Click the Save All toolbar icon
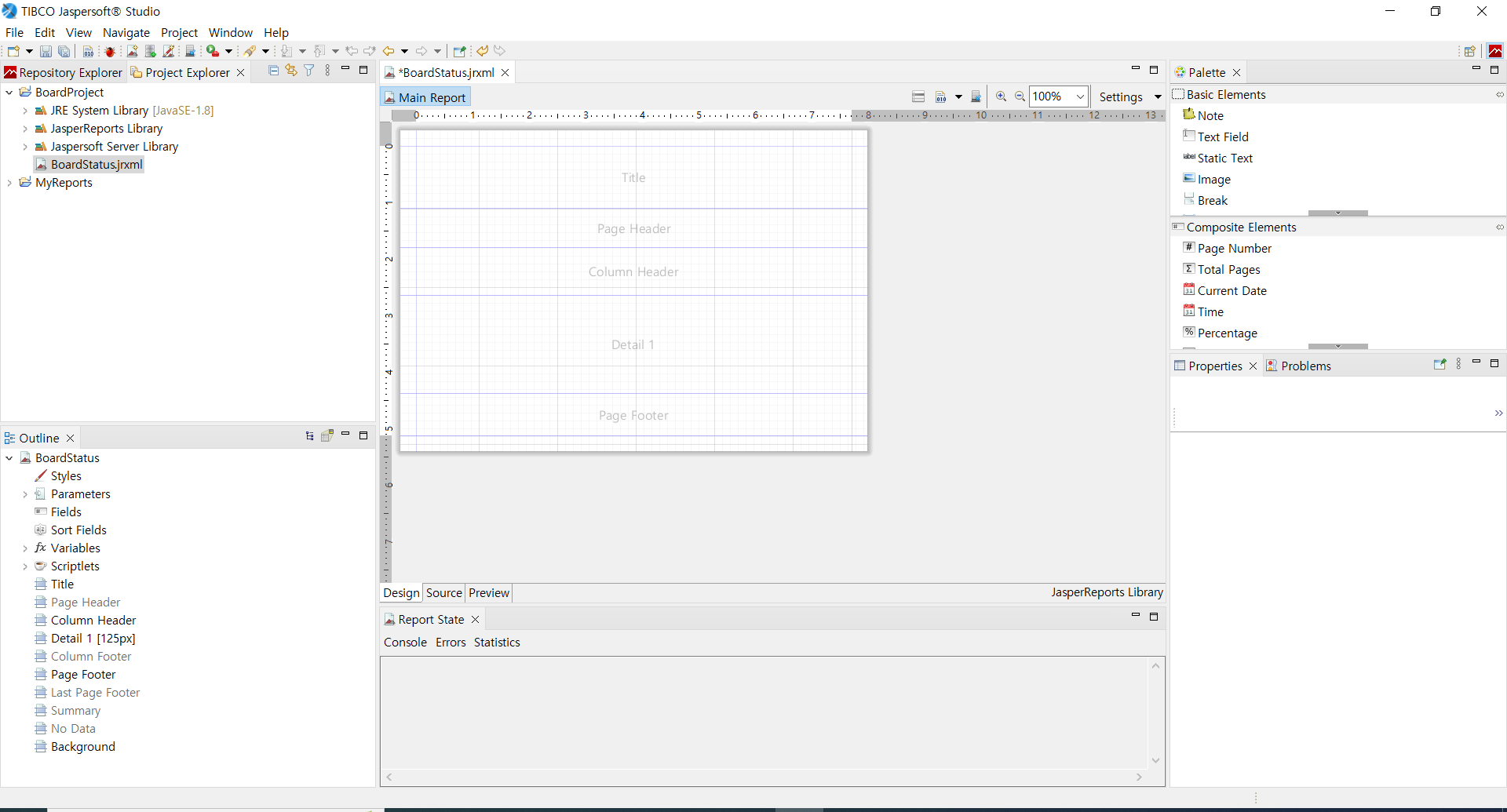Viewport: 1507px width, 812px height. (x=64, y=51)
